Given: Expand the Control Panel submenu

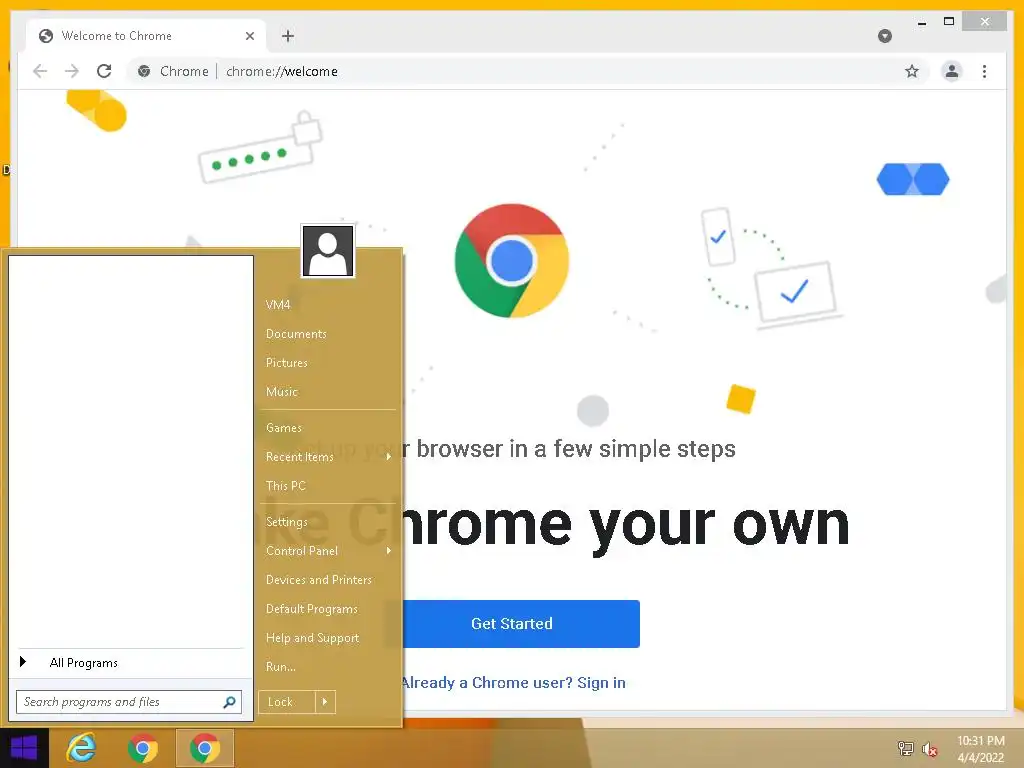Looking at the screenshot, I should coord(389,551).
